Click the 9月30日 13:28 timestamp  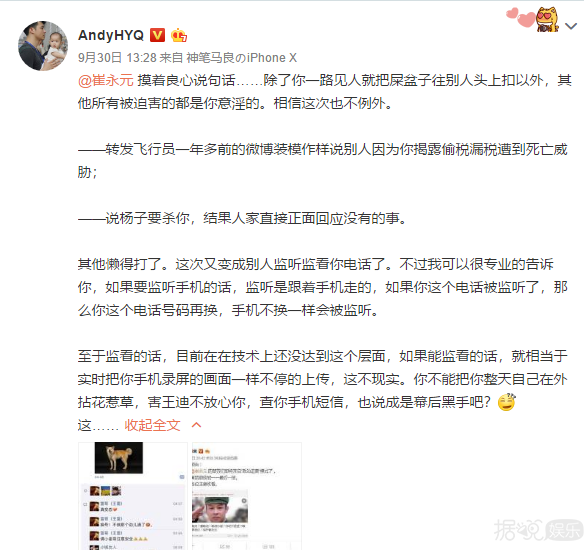coord(117,58)
